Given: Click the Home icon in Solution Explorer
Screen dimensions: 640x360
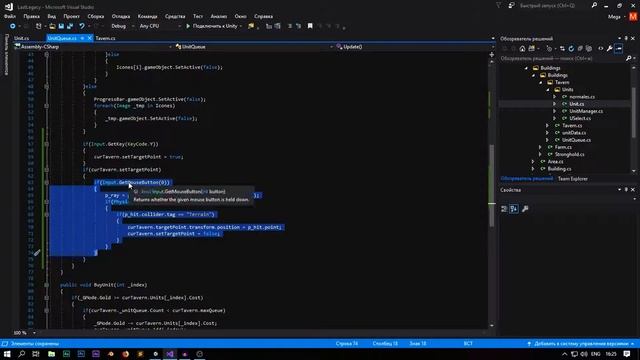Looking at the screenshot, I should (x=522, y=49).
